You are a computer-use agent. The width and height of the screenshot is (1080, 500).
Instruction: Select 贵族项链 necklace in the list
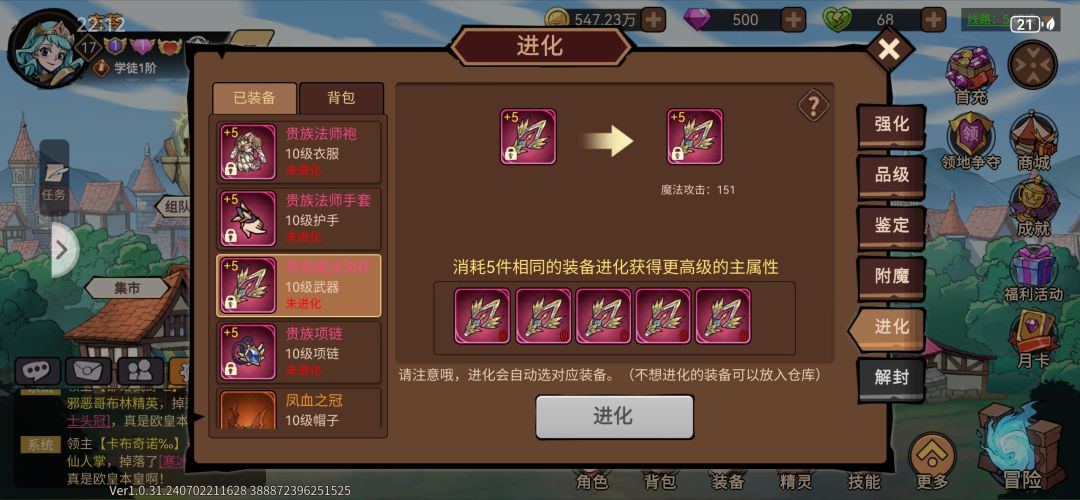(299, 352)
